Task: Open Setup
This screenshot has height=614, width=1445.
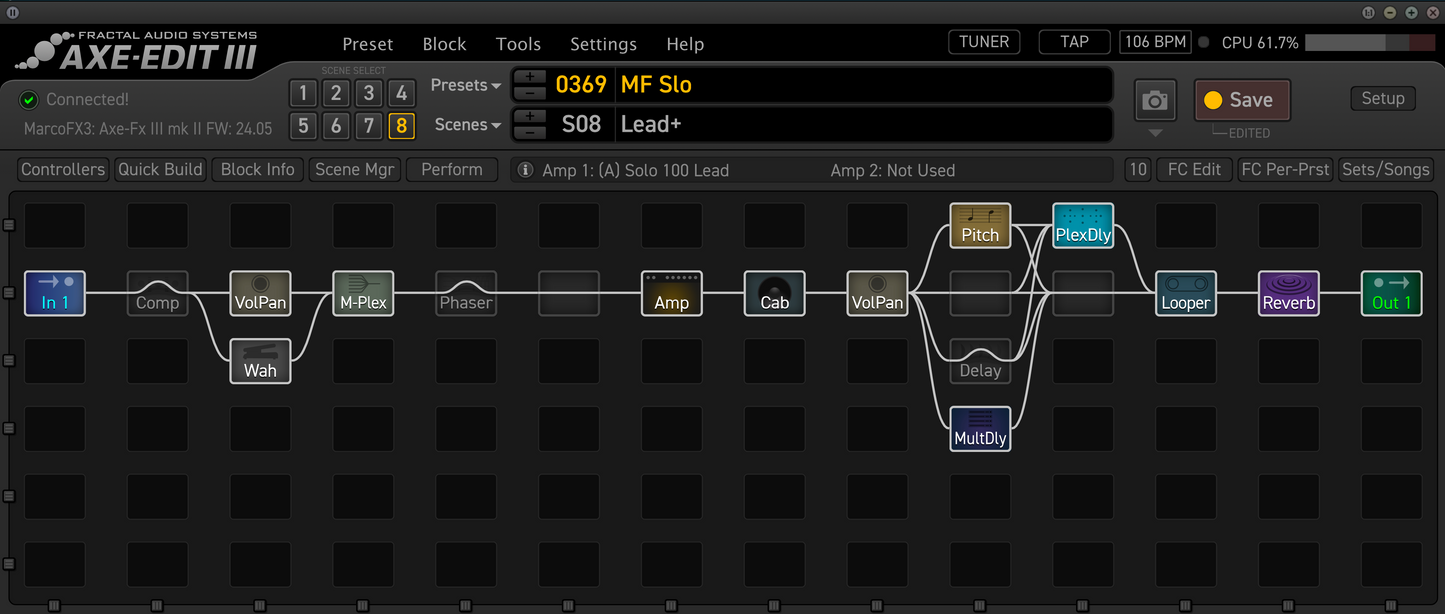Action: (x=1383, y=98)
